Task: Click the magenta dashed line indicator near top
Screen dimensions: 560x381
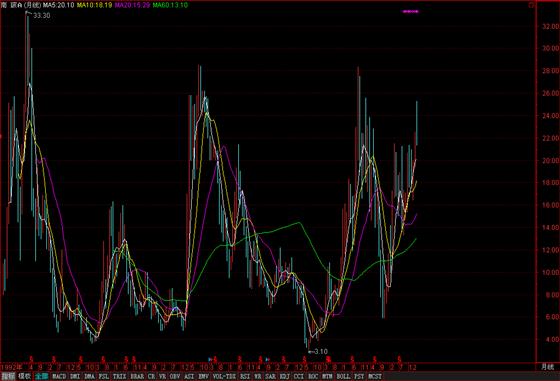Action: pos(411,11)
